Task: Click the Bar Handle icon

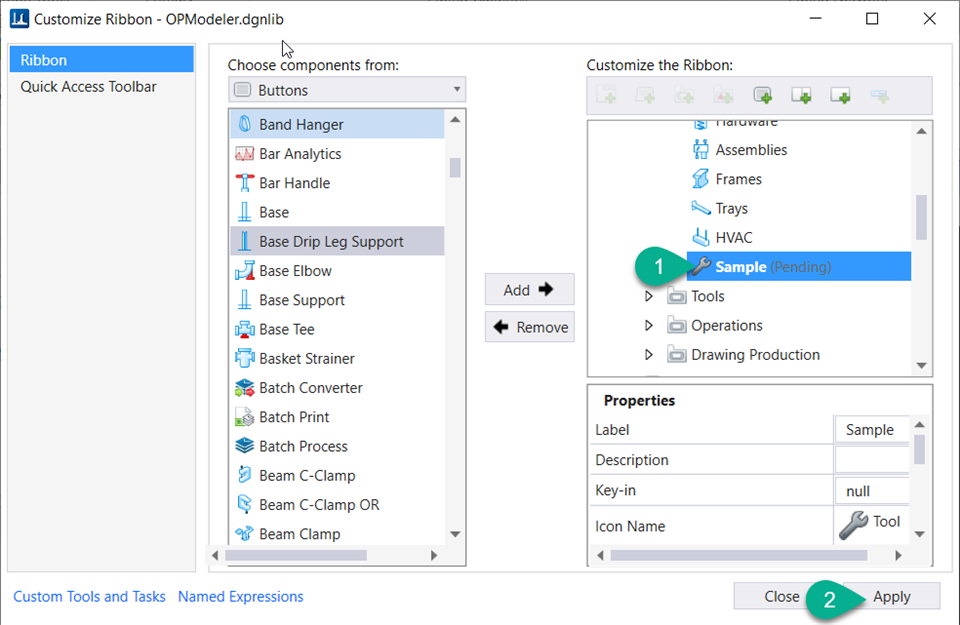Action: 244,183
